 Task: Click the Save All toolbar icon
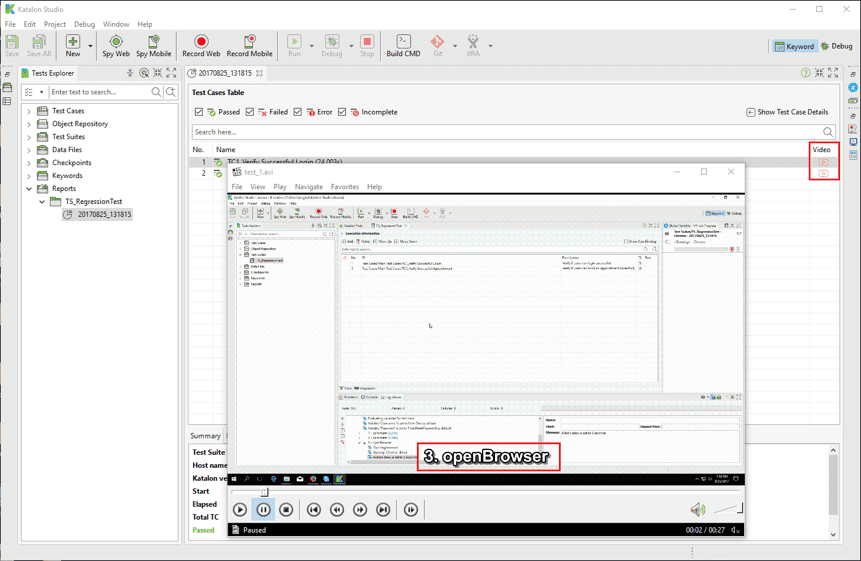point(38,45)
